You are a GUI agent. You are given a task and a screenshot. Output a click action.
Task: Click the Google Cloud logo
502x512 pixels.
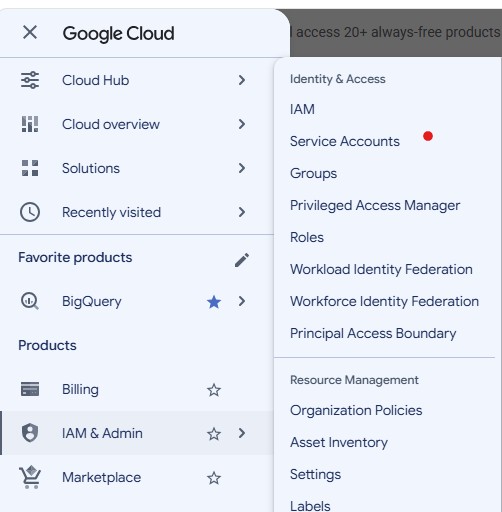118,33
